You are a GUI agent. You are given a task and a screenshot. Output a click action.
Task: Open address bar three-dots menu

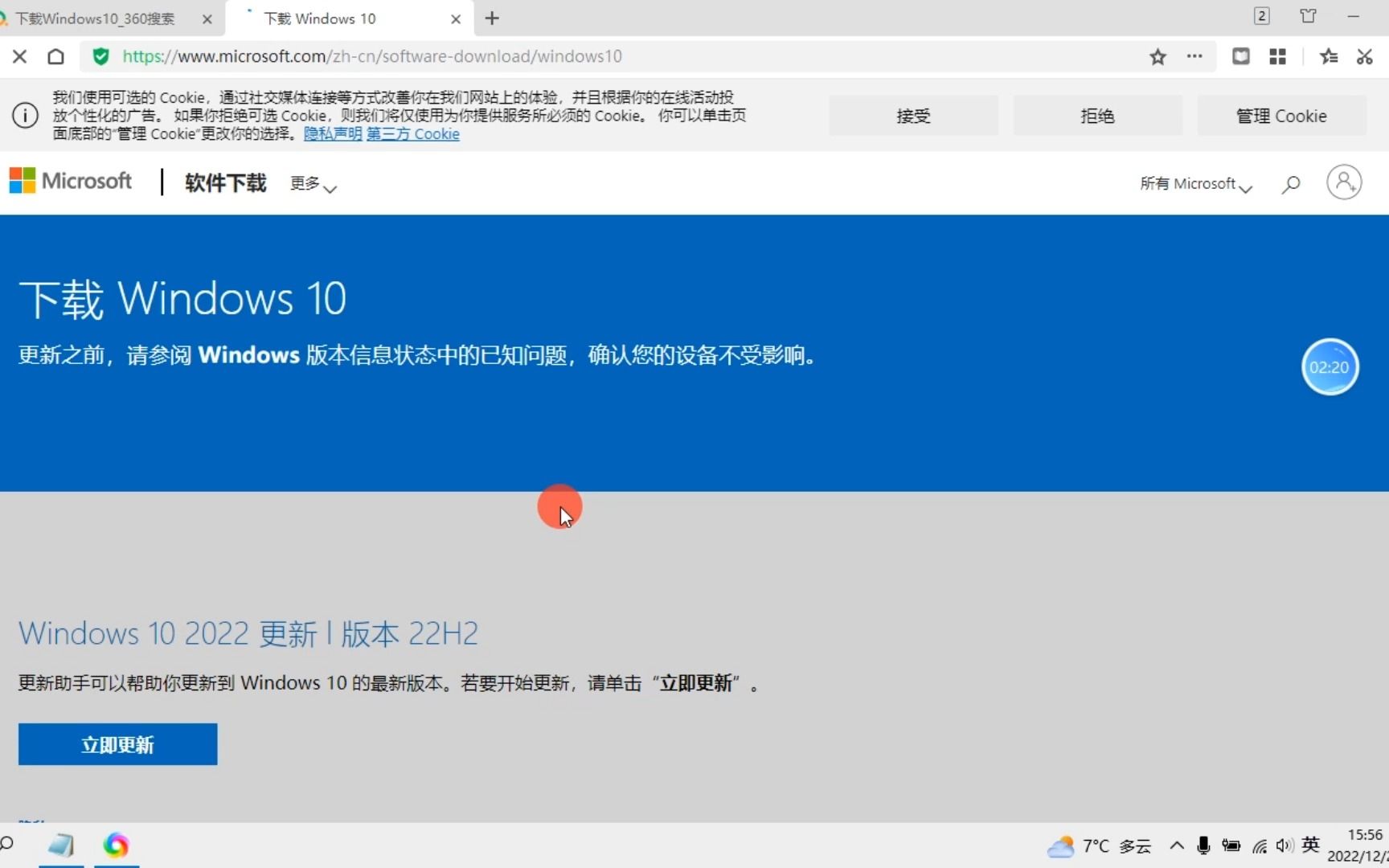pyautogui.click(x=1194, y=56)
